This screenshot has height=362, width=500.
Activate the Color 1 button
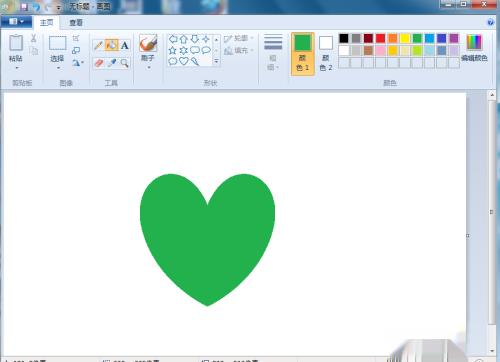pyautogui.click(x=303, y=54)
